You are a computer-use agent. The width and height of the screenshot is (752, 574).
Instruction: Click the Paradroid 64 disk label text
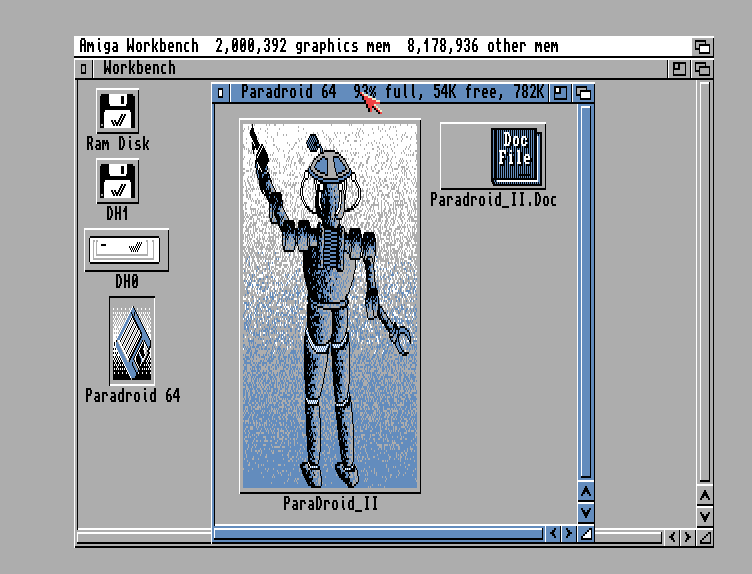pos(132,396)
